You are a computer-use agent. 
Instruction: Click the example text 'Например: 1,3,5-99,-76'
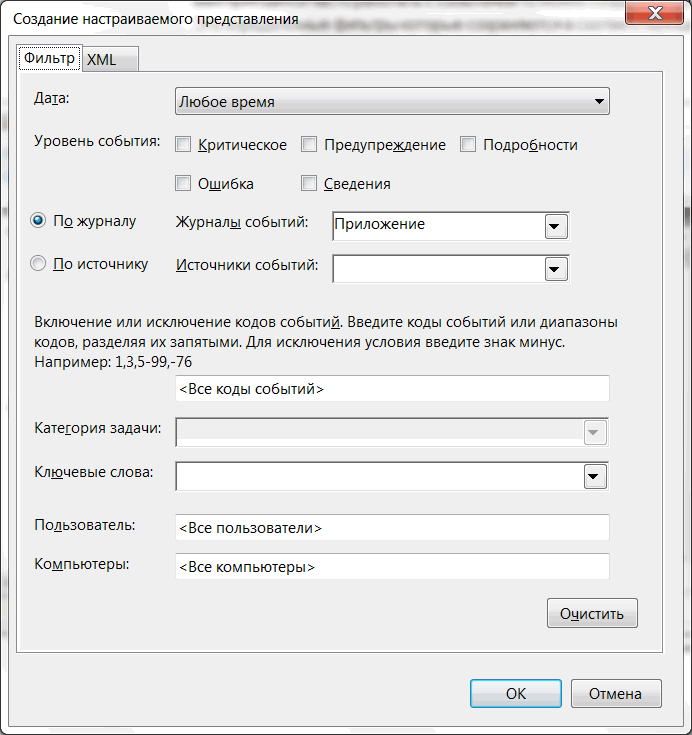tap(113, 362)
